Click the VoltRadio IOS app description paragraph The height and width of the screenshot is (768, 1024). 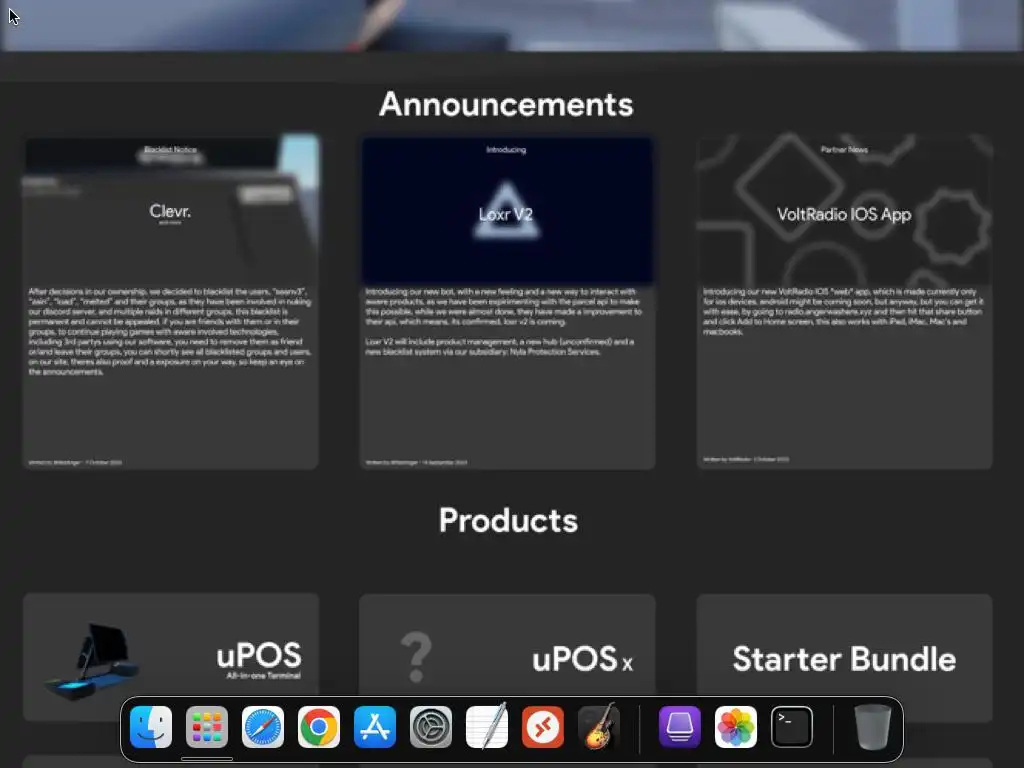click(x=842, y=312)
